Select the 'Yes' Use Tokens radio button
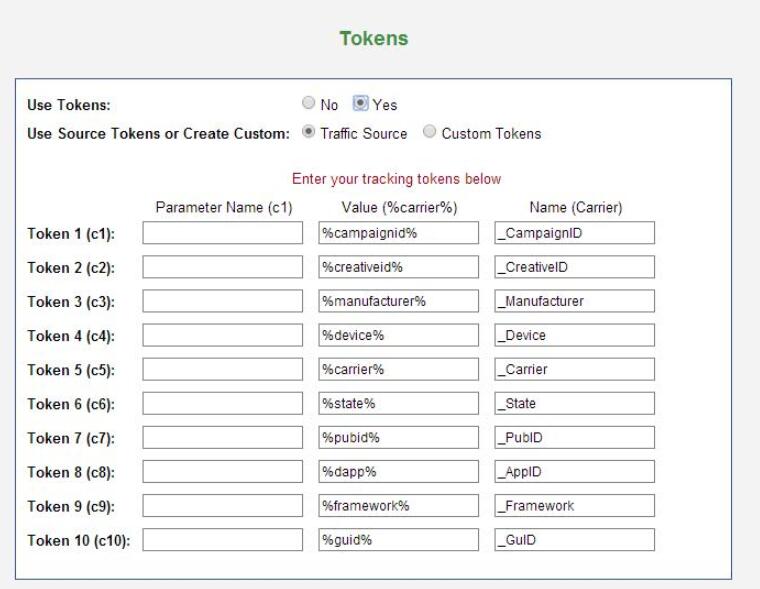The height and width of the screenshot is (589, 760). click(x=361, y=104)
